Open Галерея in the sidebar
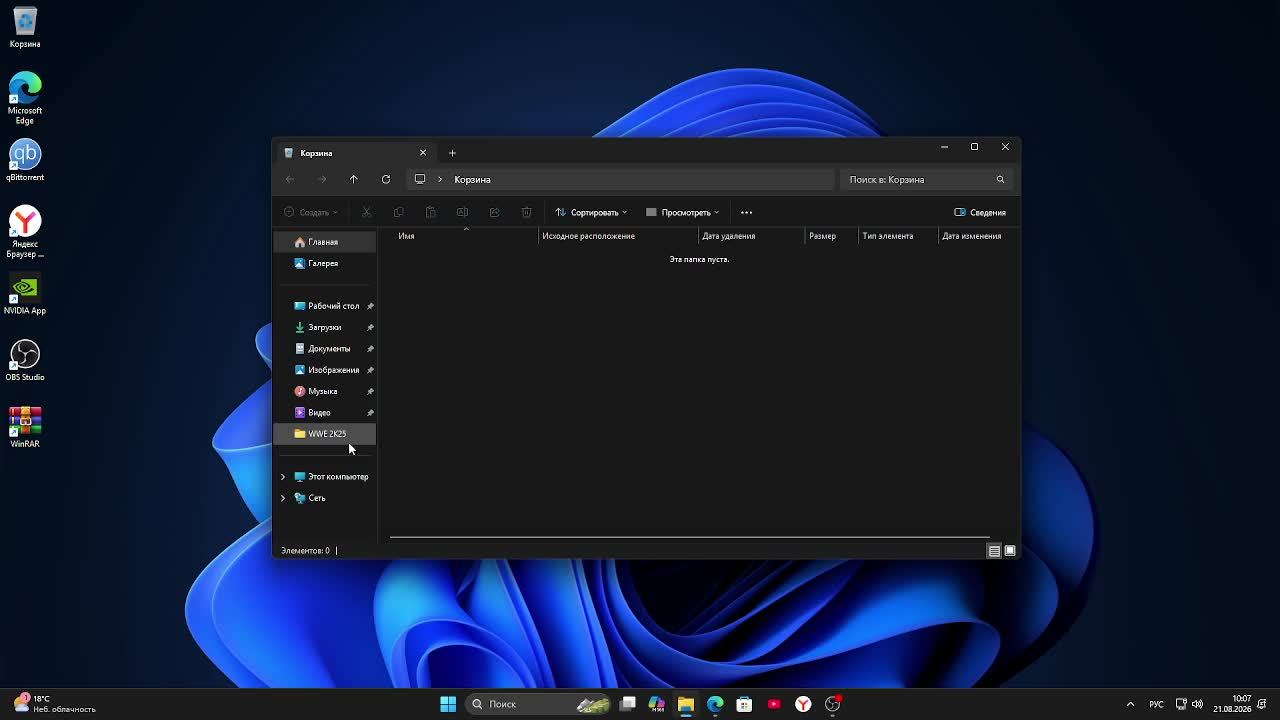 coord(325,264)
